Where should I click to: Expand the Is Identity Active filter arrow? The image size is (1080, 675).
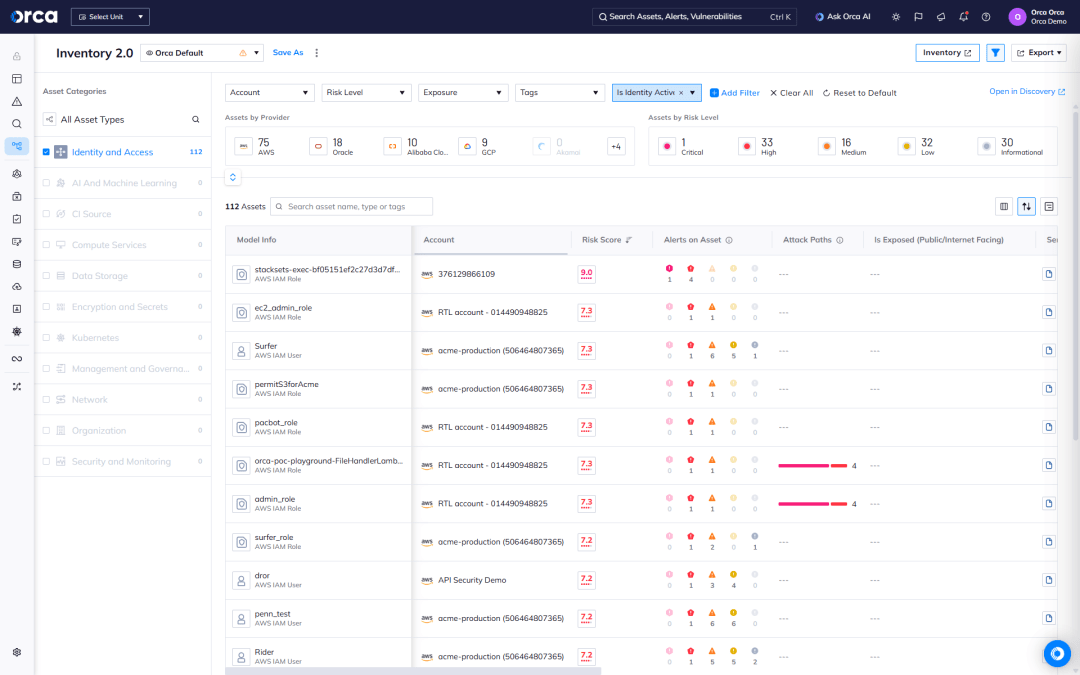[x=693, y=93]
